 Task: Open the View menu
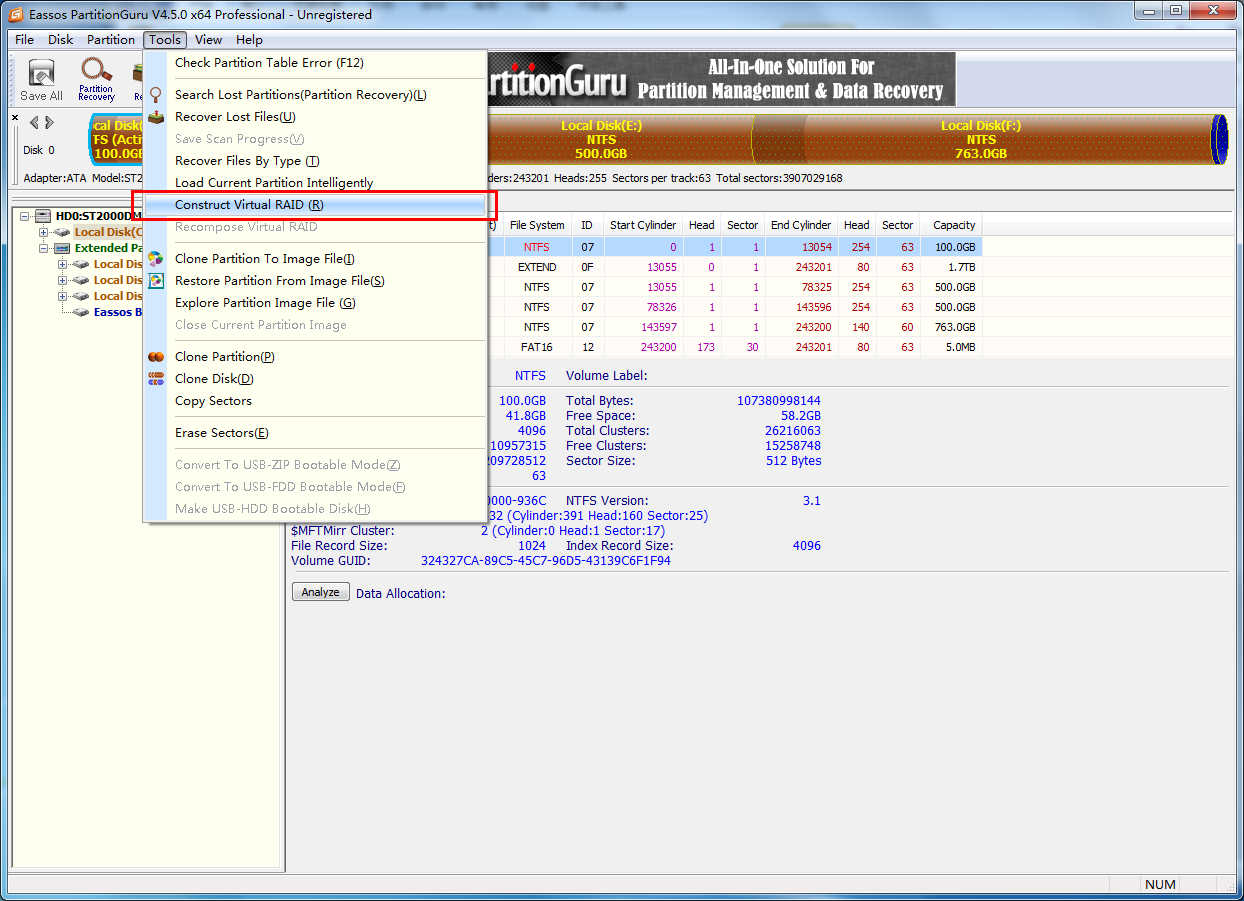[209, 40]
